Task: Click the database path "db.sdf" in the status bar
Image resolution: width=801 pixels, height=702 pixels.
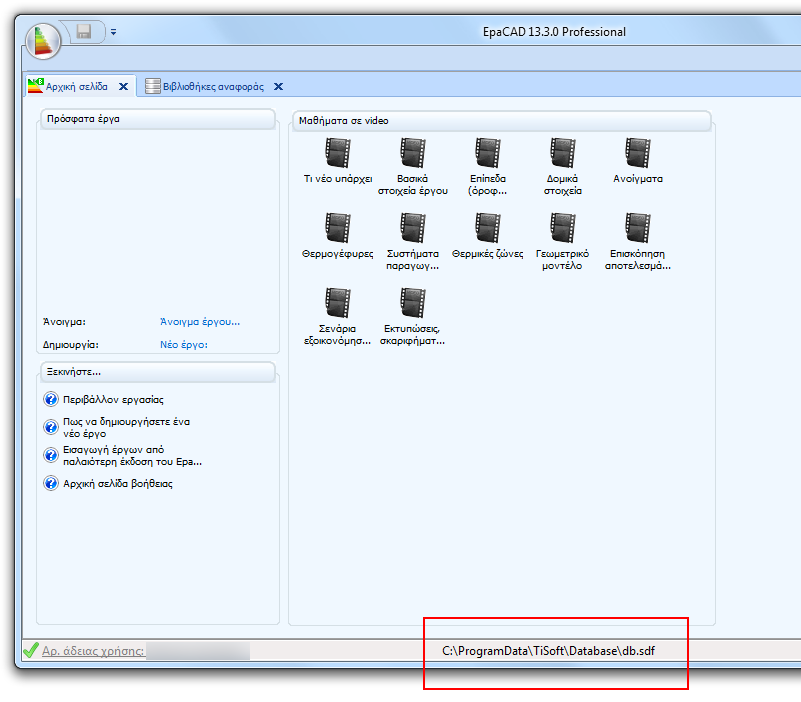Action: [x=550, y=649]
